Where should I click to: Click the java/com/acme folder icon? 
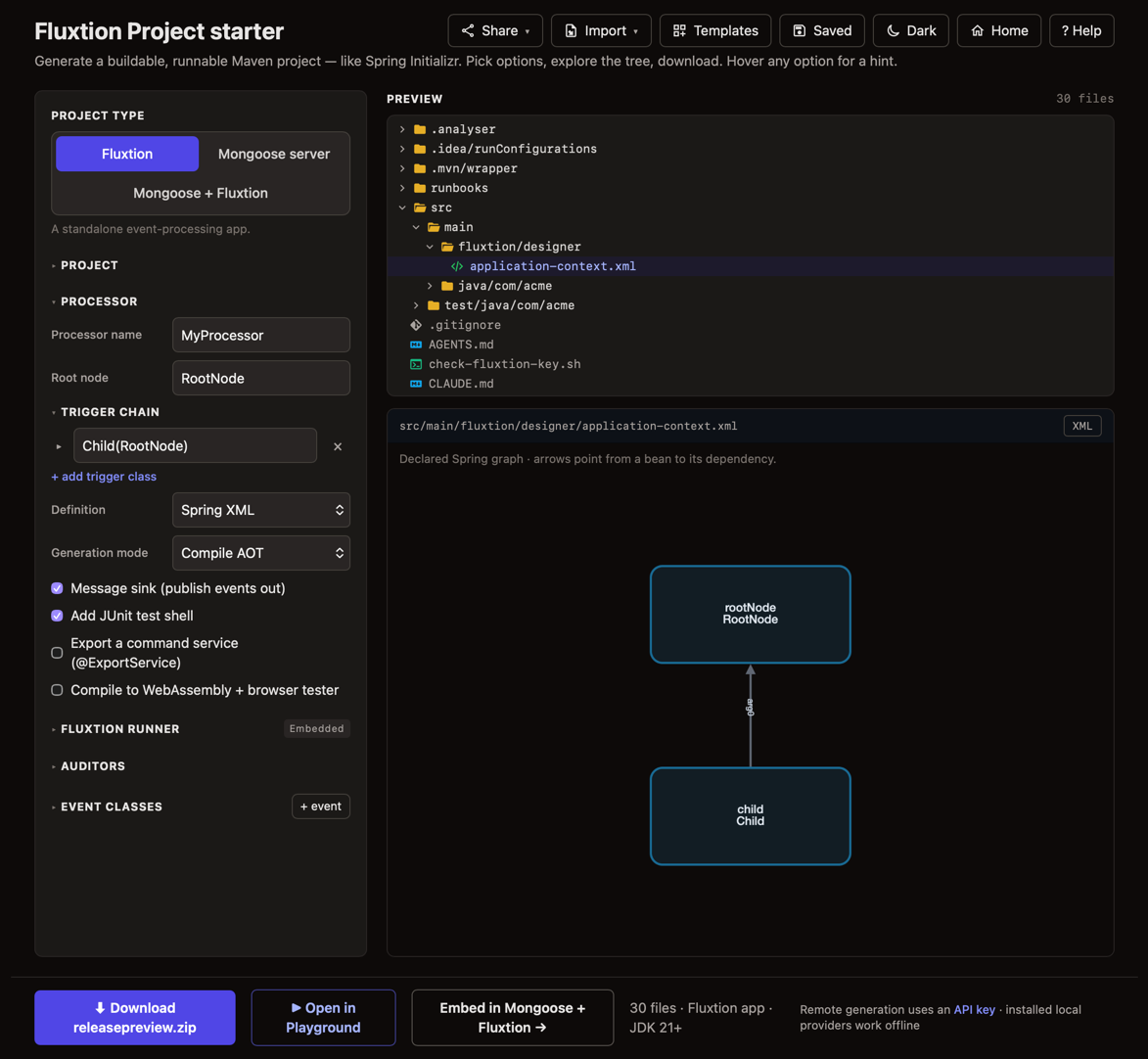coord(447,287)
